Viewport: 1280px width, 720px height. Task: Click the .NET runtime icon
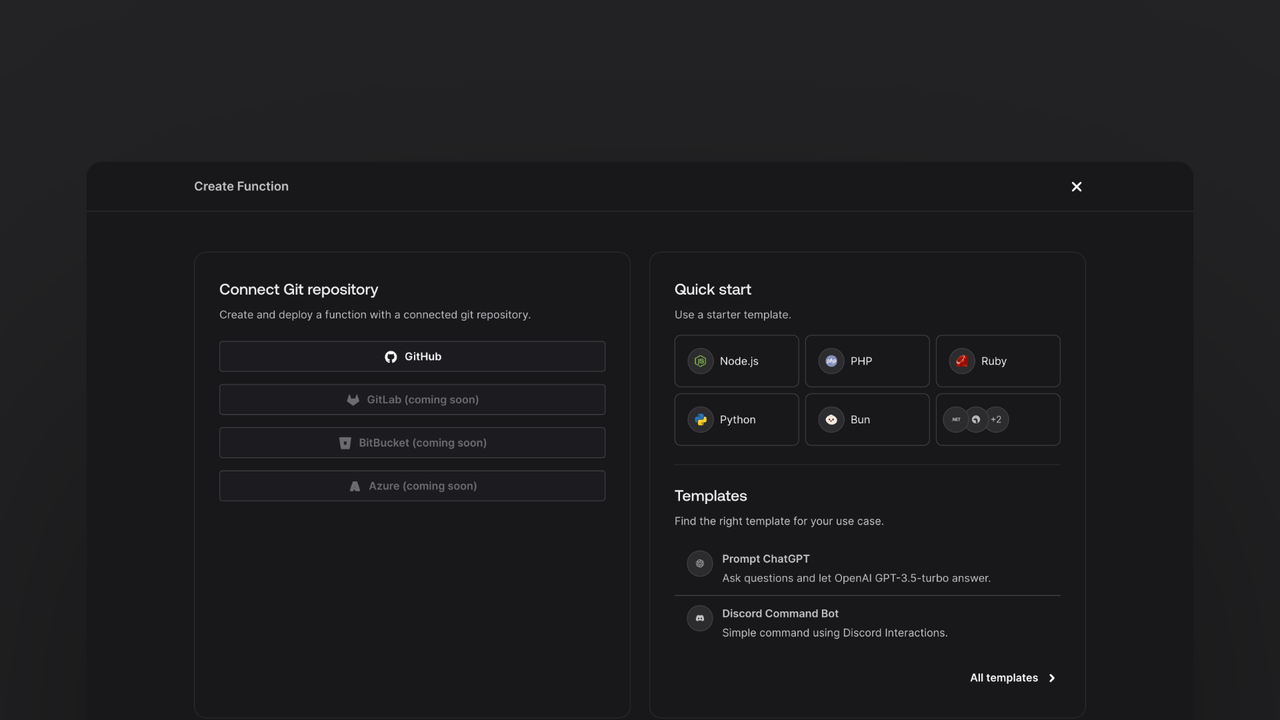click(956, 420)
